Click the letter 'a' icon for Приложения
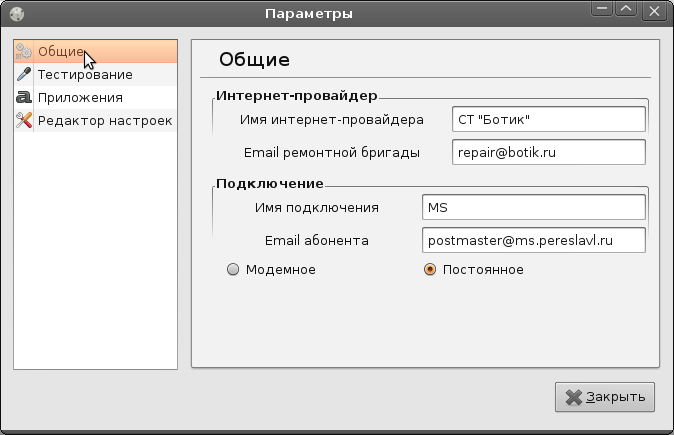 [x=24, y=97]
